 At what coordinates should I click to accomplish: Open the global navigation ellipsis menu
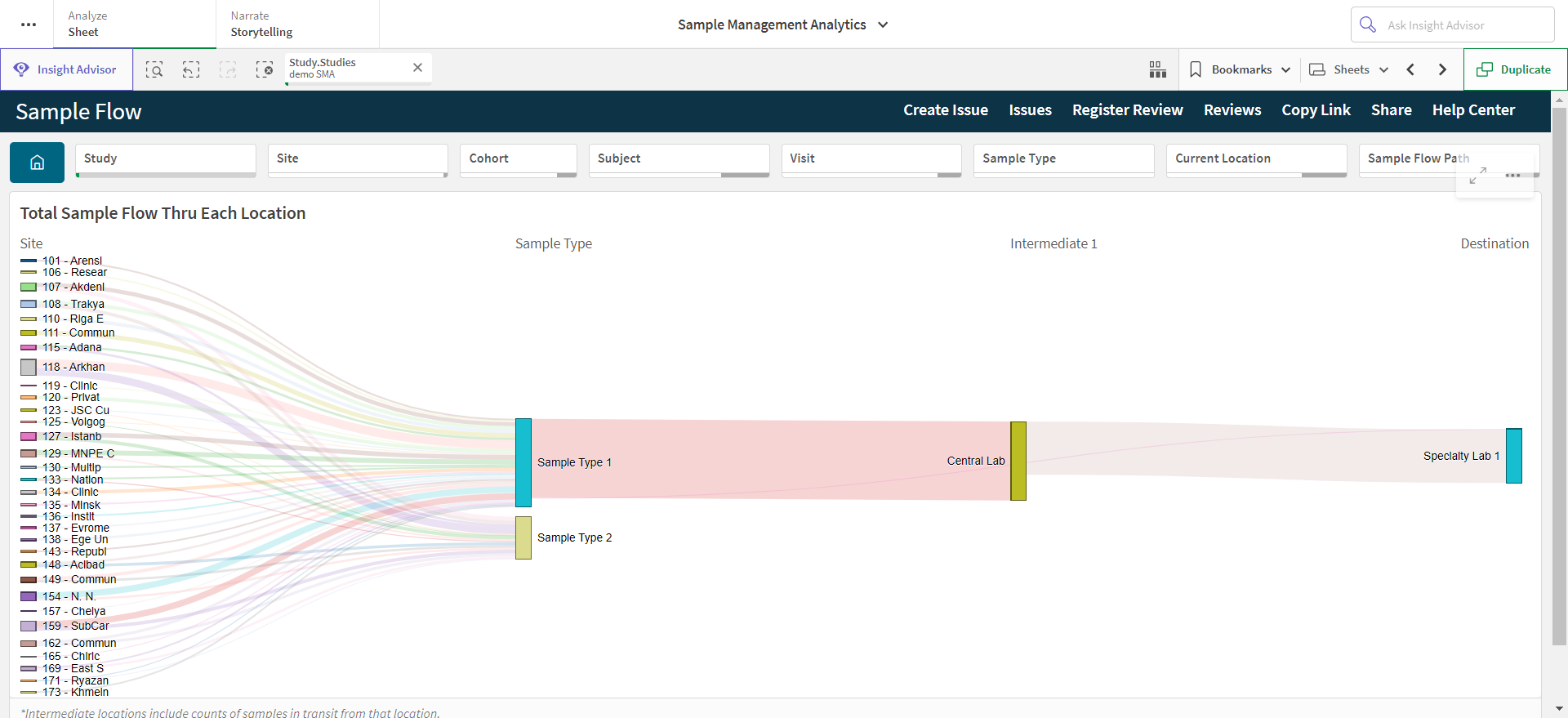(x=29, y=25)
